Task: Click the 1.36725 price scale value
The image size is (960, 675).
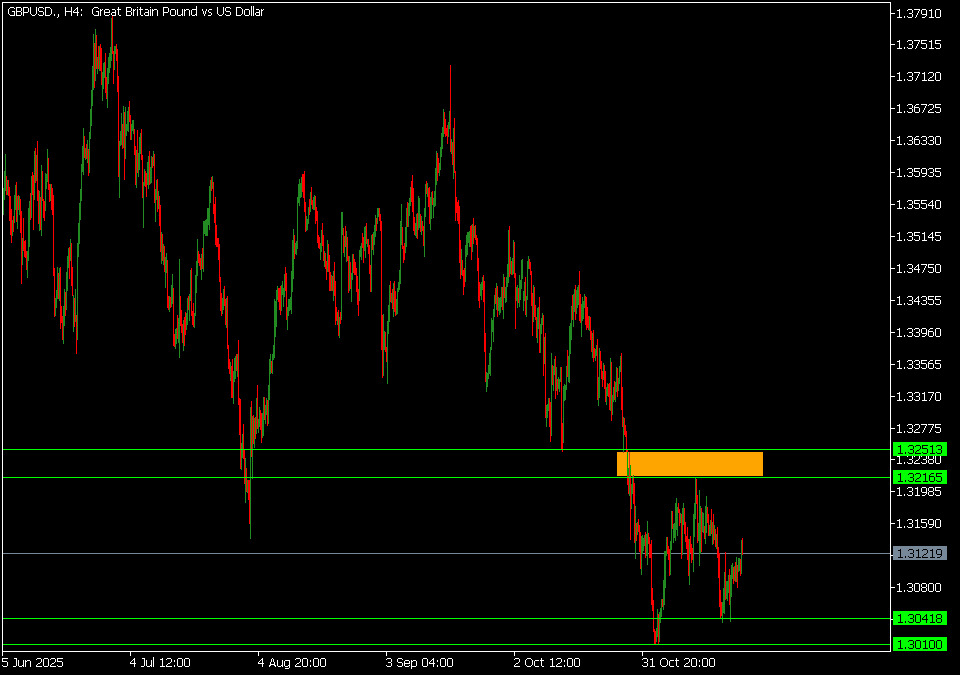Action: (x=919, y=109)
